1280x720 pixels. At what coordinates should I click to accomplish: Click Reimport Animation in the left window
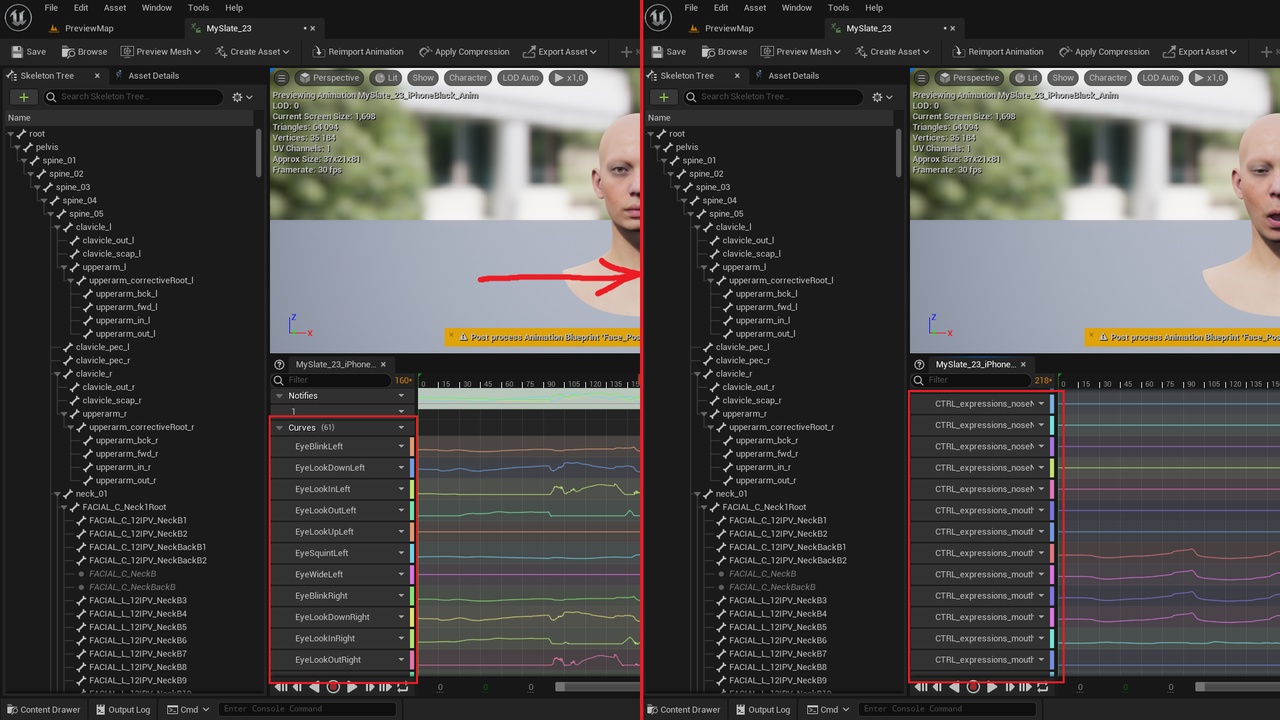(x=358, y=52)
